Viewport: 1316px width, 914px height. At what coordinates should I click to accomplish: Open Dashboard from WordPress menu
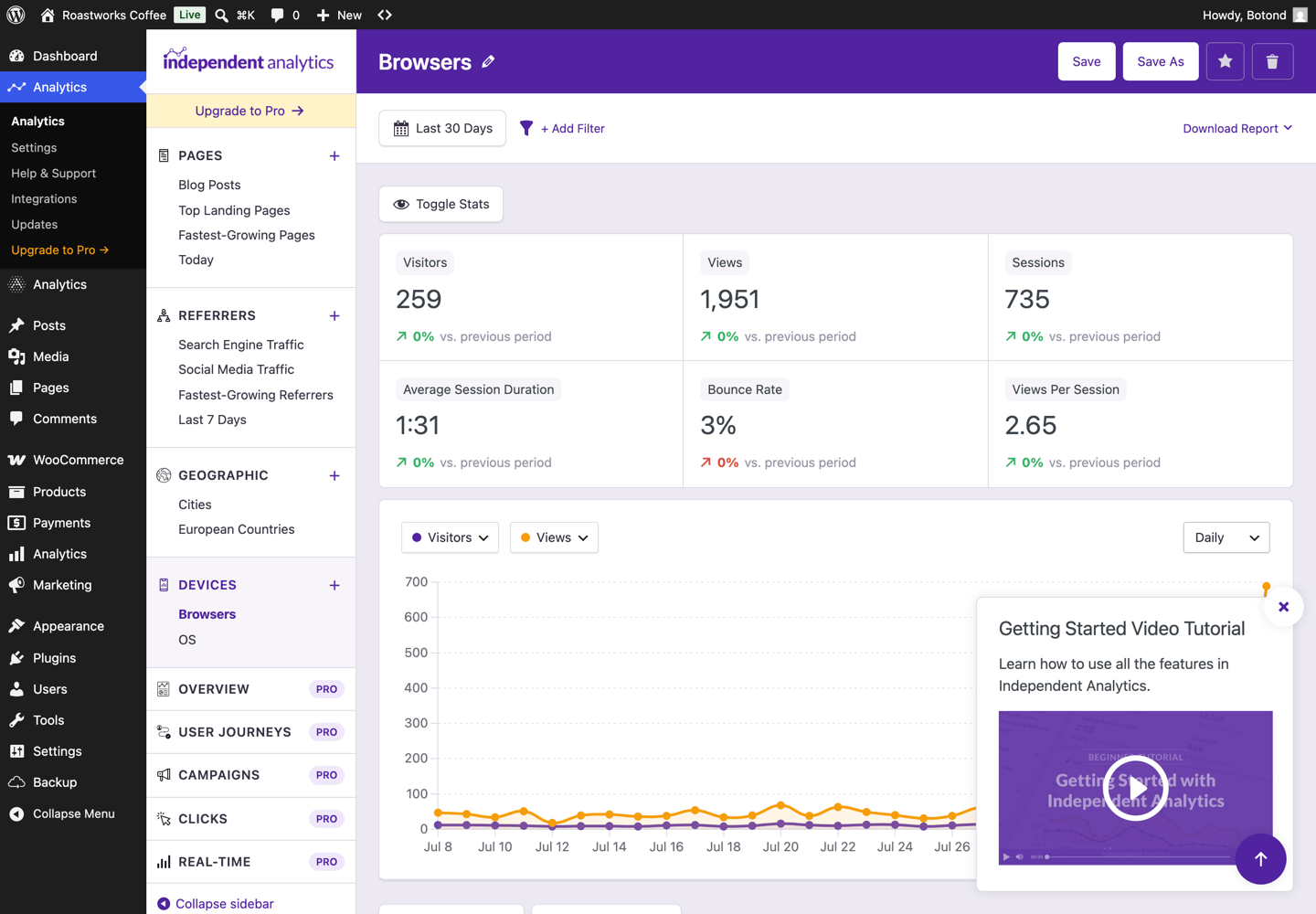pyautogui.click(x=73, y=56)
